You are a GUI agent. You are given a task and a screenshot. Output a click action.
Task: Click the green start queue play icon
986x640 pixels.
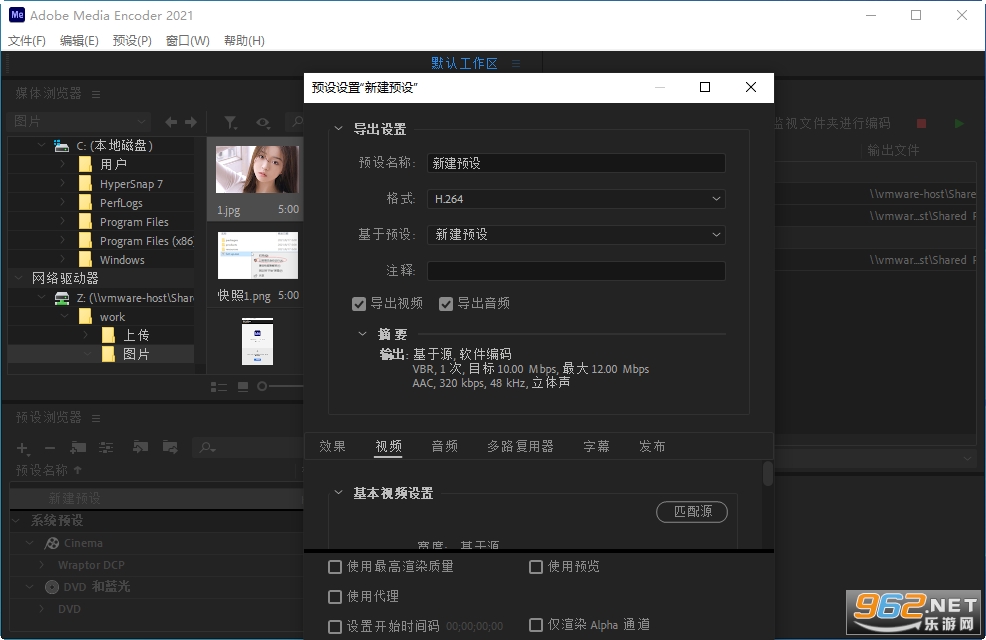click(959, 123)
